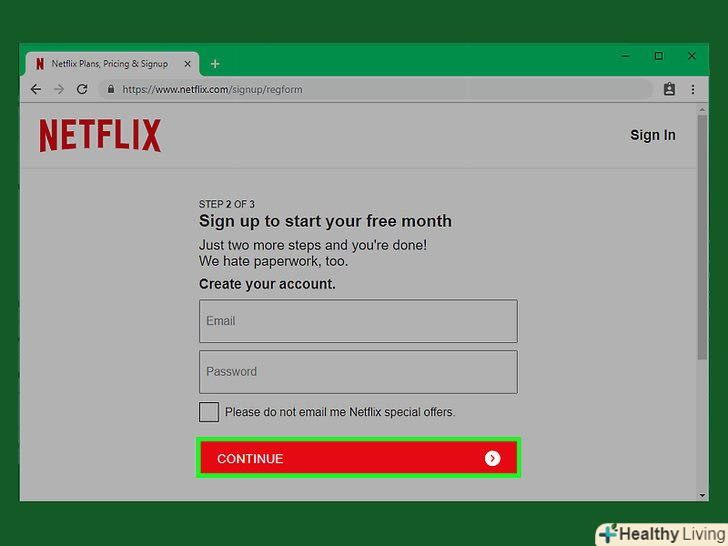Screen dimensions: 728x546
Task: Minimize the browser window
Action: (x=625, y=56)
